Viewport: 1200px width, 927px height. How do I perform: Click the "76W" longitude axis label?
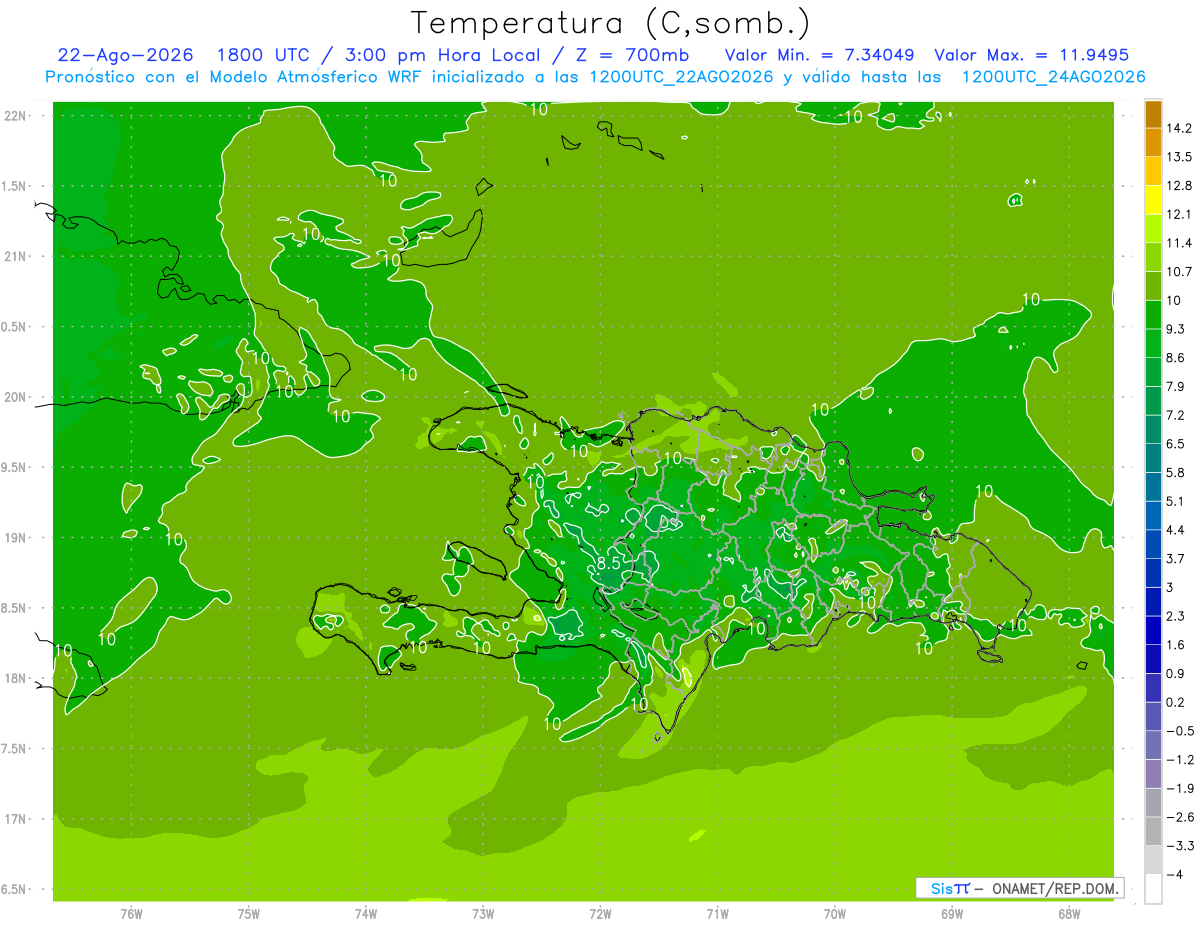point(131,913)
